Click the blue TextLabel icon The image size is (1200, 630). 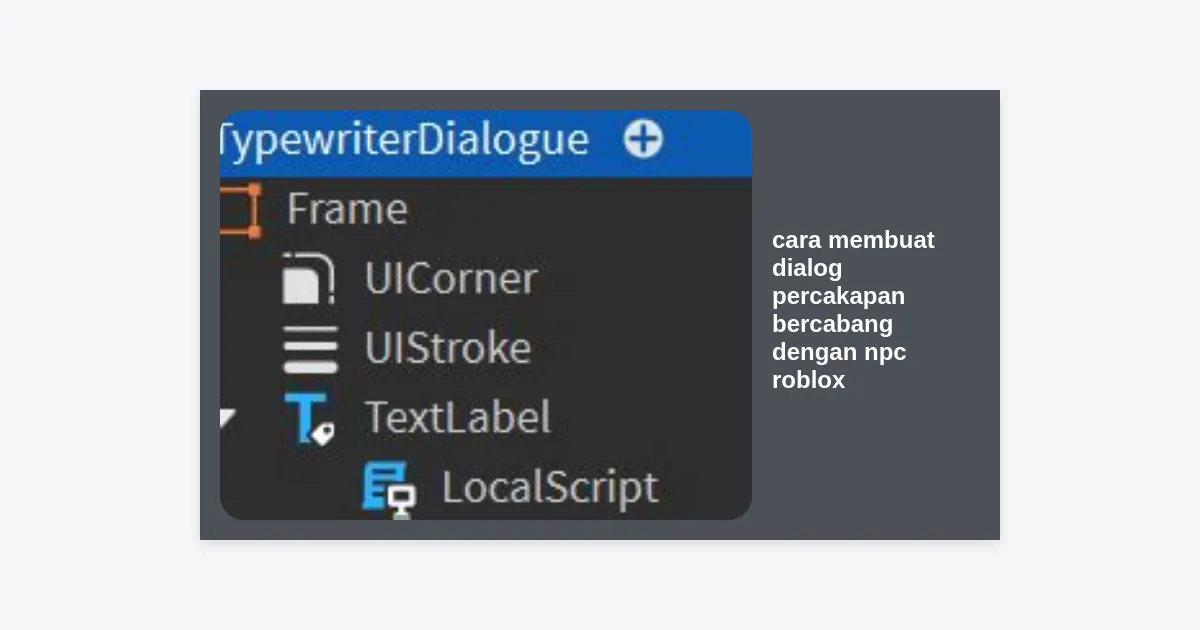pyautogui.click(x=308, y=418)
